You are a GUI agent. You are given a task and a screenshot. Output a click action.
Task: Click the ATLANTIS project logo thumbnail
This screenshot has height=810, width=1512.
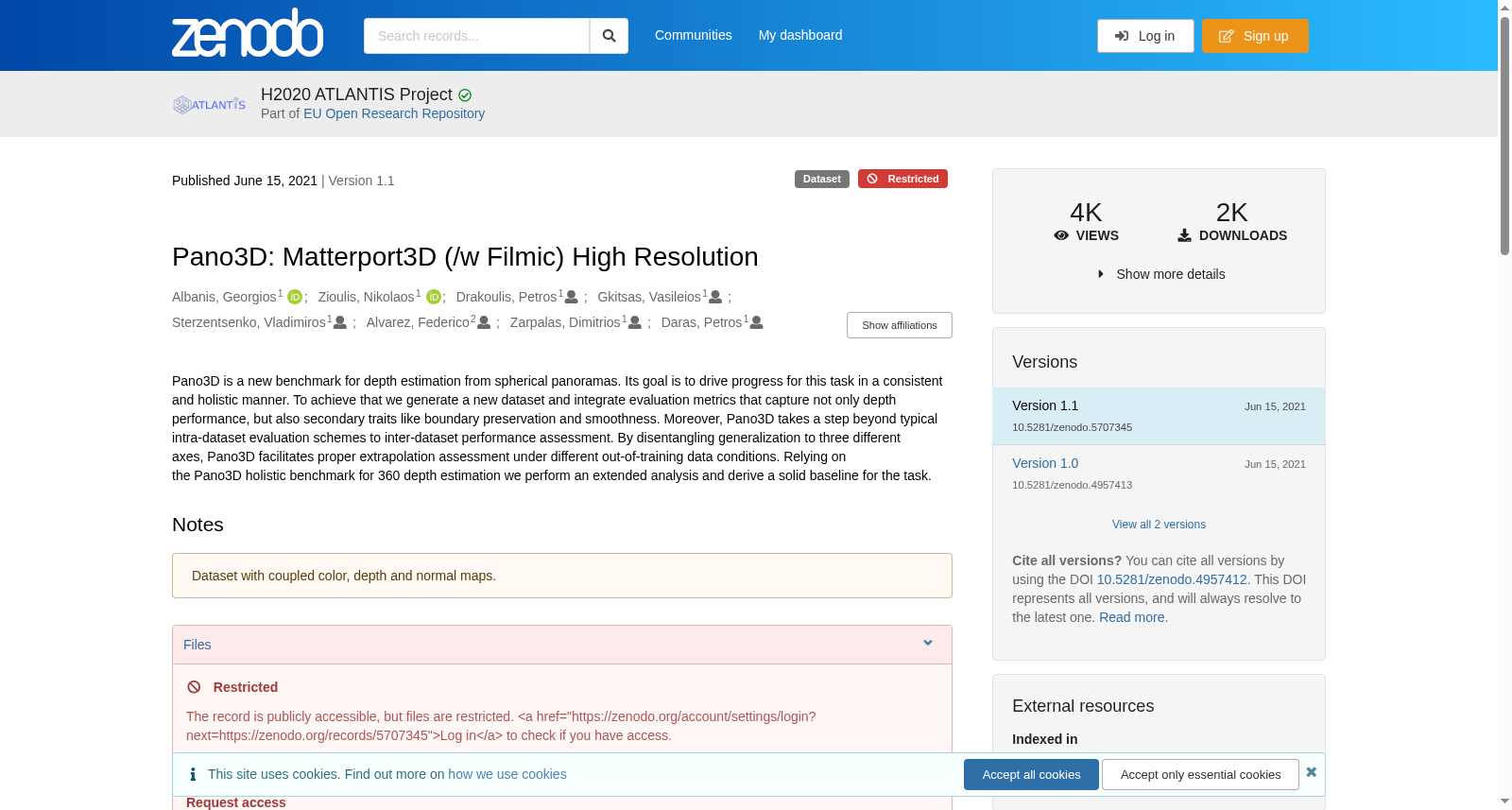coord(209,104)
